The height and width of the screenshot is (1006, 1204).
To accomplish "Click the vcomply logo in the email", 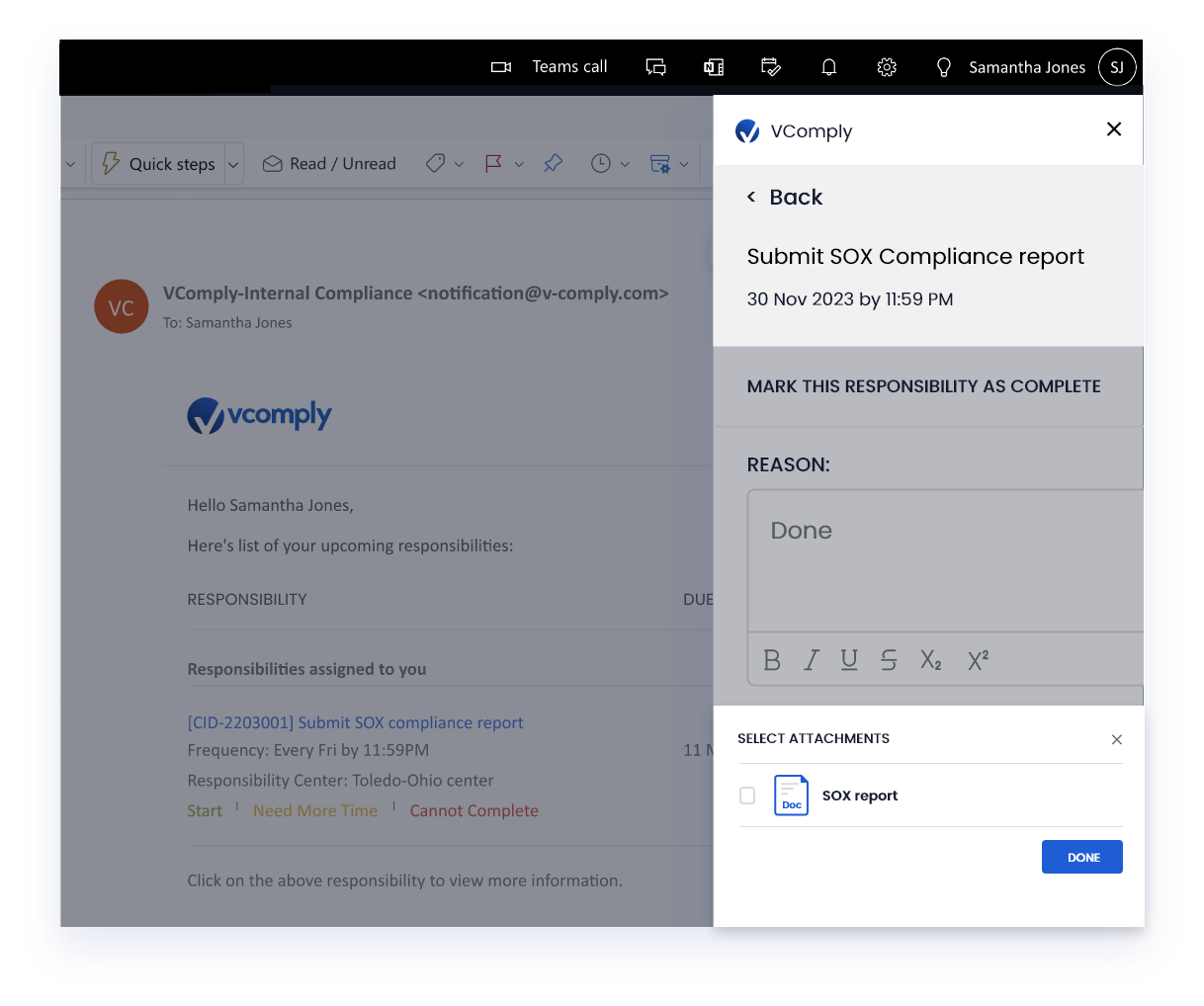I will (x=260, y=415).
